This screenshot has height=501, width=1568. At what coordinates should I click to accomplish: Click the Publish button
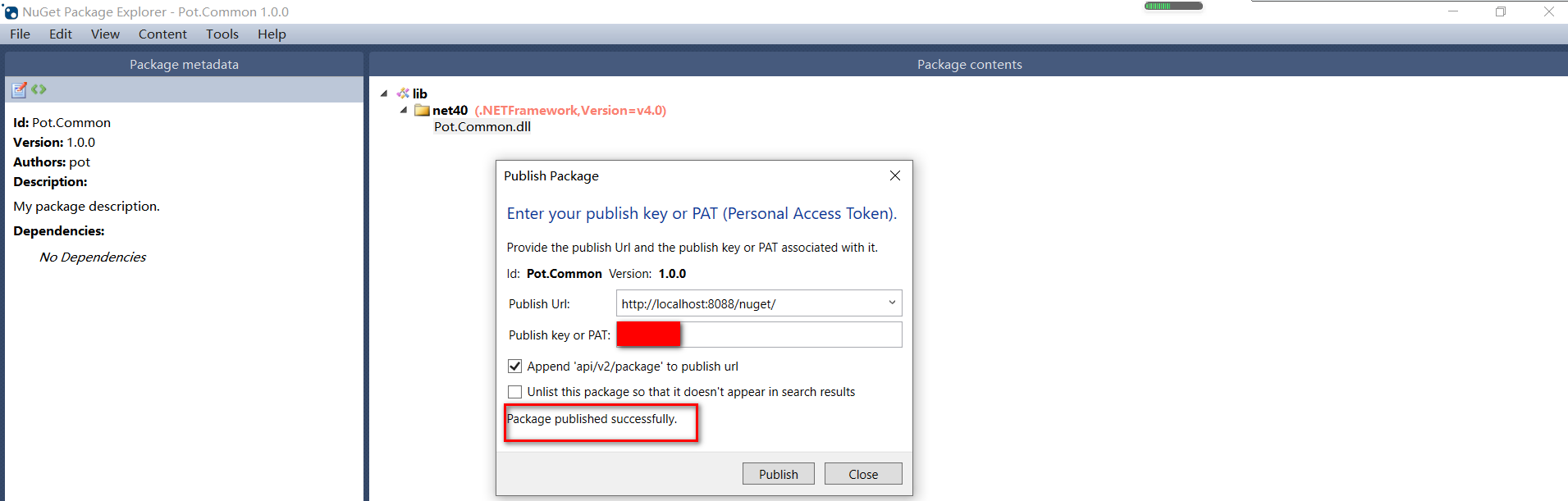click(778, 474)
